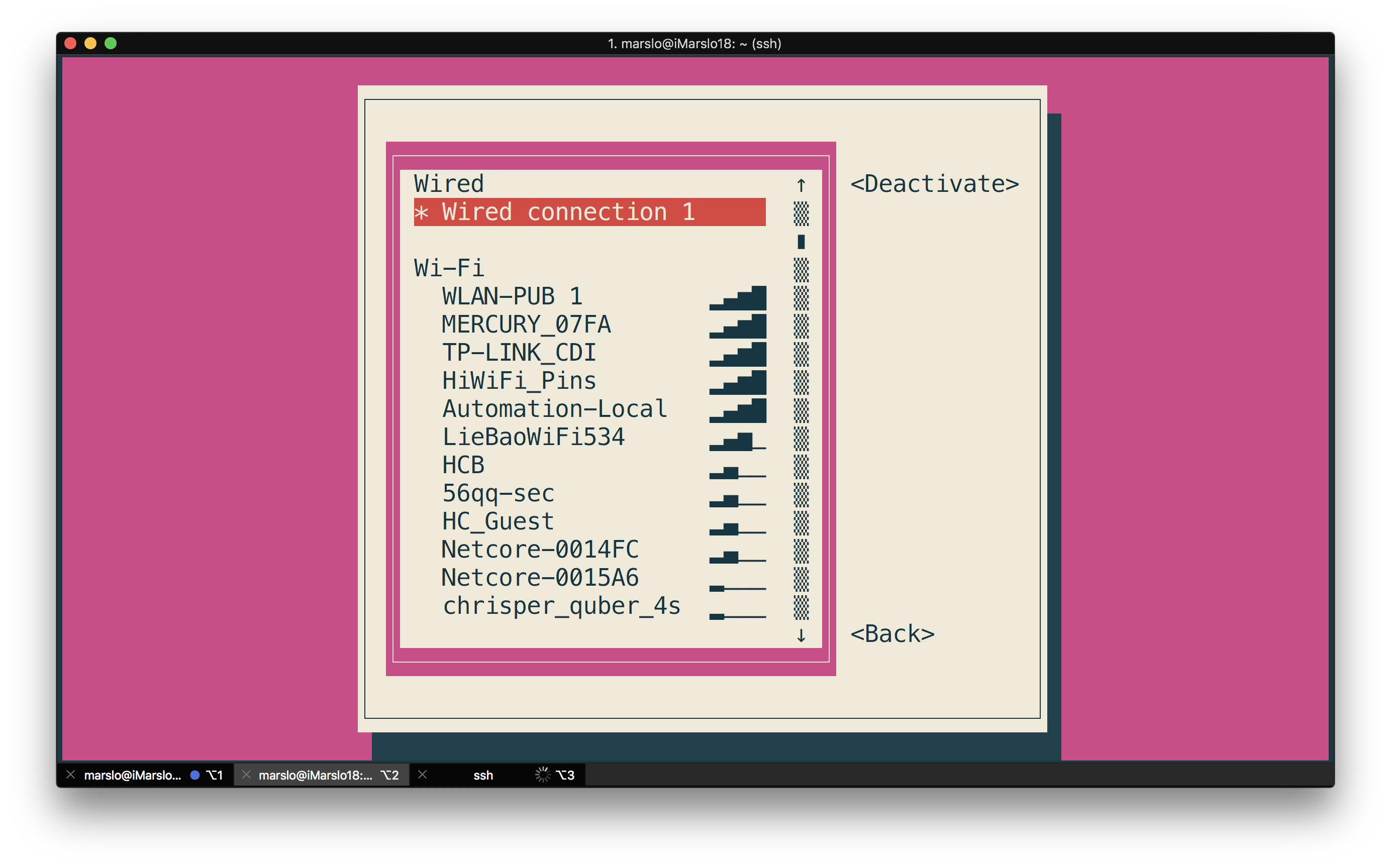Click the LieBaoWiFi534 signal strength bars

click(x=737, y=441)
